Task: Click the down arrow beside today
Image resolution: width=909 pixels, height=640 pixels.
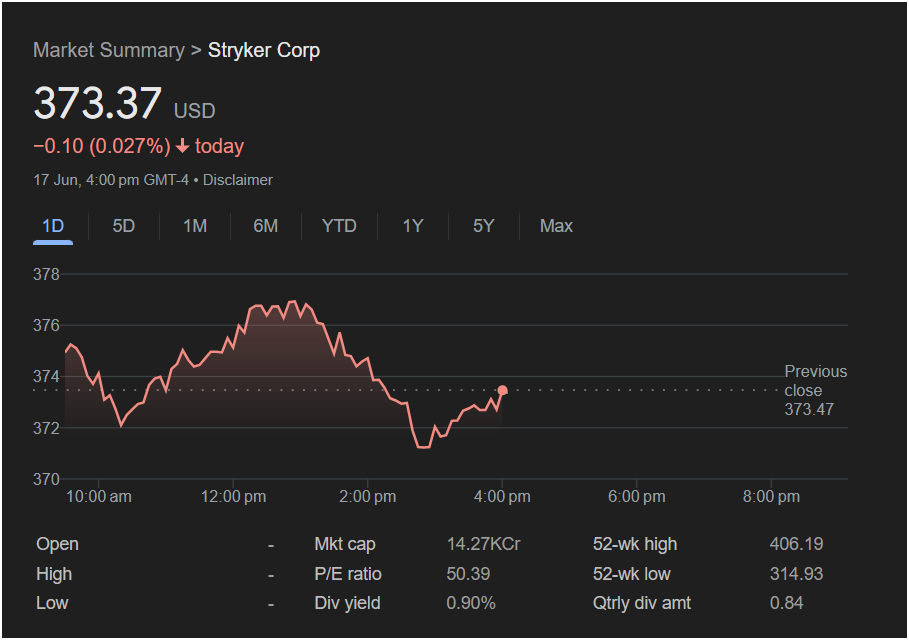Action: coord(183,146)
